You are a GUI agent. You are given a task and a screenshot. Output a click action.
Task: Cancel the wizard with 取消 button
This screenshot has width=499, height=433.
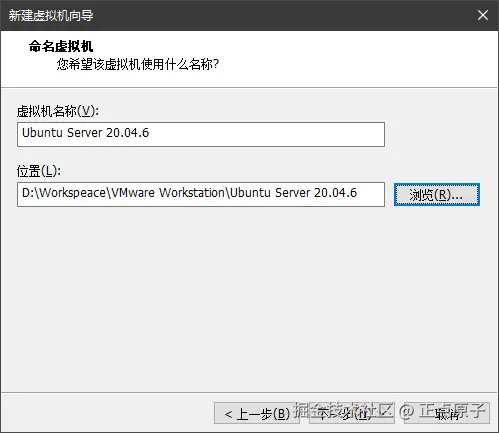447,413
